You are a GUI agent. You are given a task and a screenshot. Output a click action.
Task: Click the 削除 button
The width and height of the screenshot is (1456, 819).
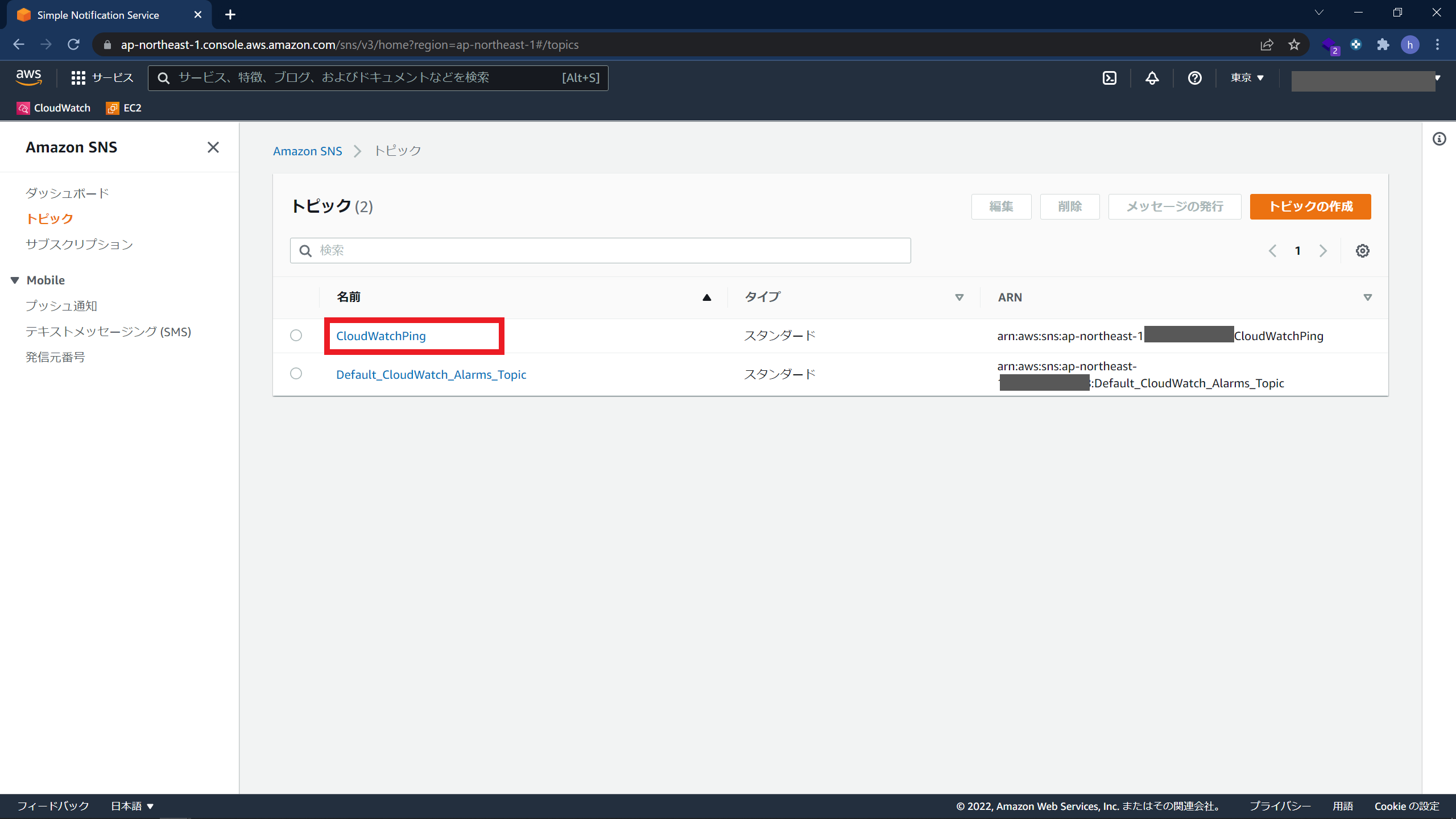click(1070, 206)
